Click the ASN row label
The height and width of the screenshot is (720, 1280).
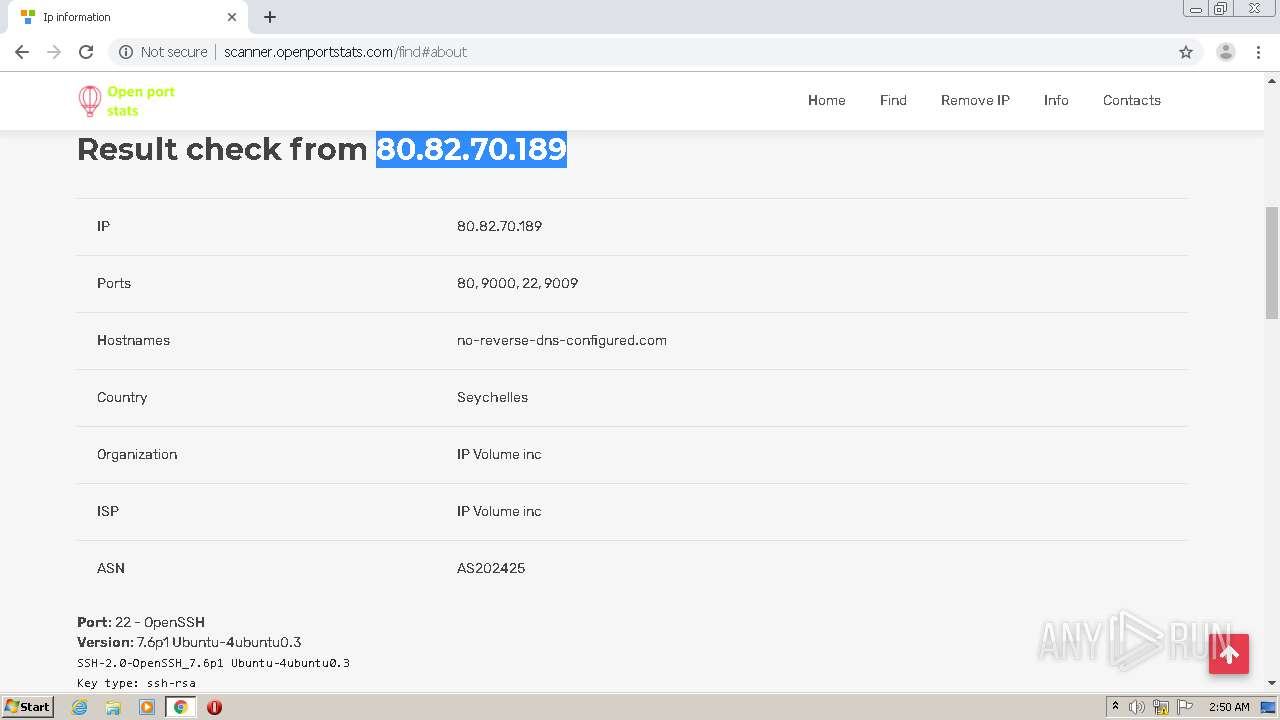111,568
